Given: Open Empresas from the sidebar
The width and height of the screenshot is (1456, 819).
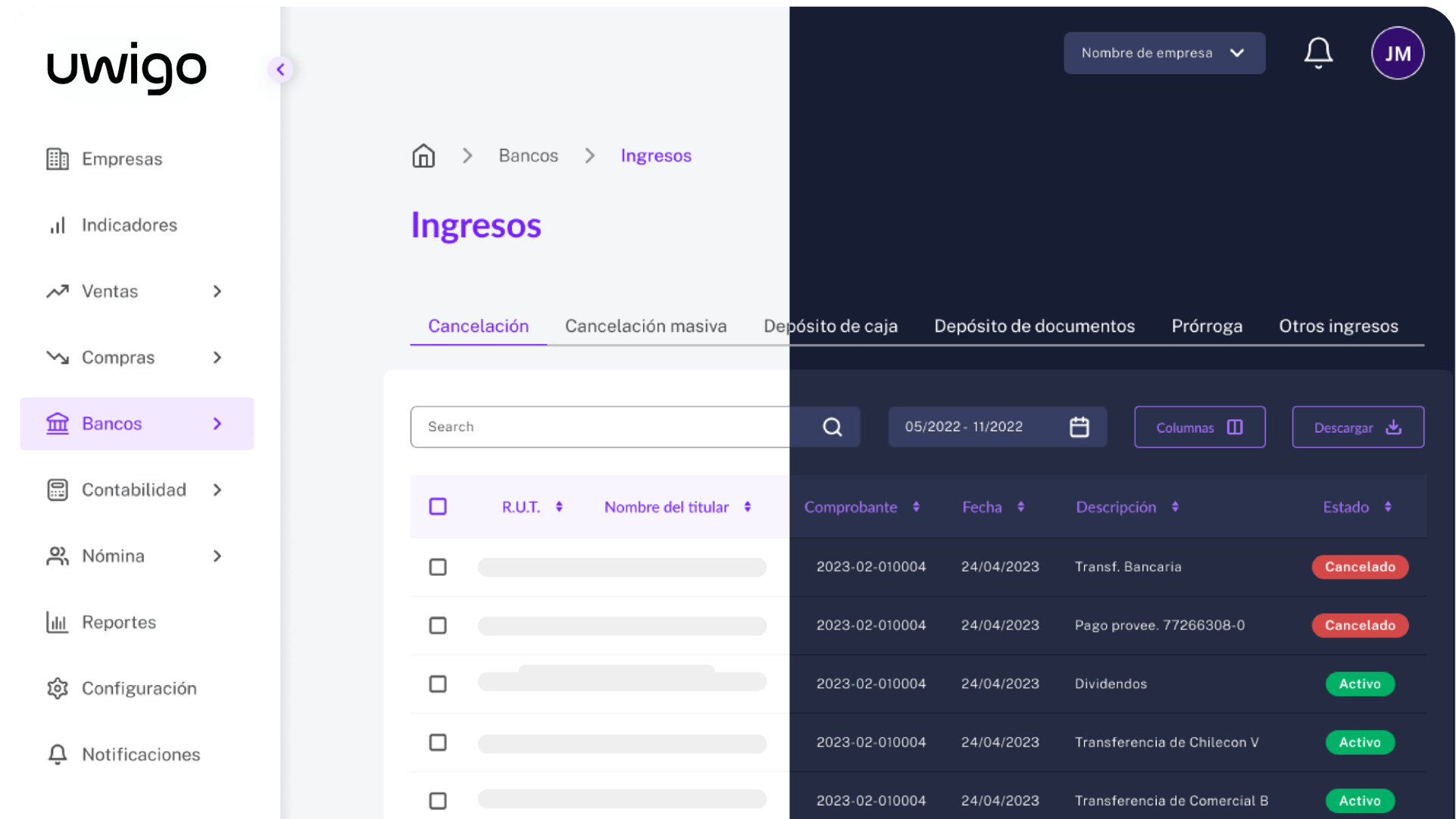Looking at the screenshot, I should [121, 159].
